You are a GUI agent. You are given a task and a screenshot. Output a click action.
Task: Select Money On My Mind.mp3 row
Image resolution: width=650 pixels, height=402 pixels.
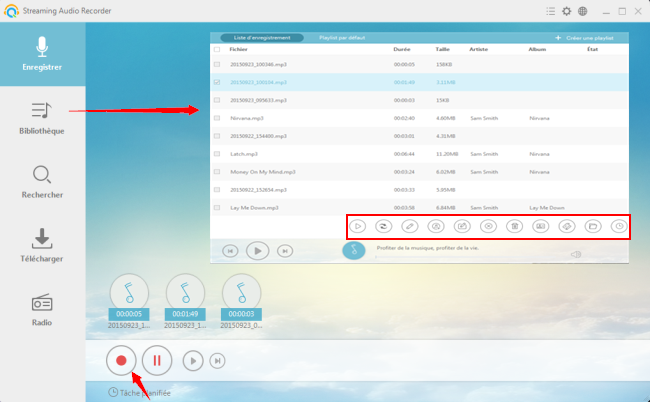click(x=420, y=172)
